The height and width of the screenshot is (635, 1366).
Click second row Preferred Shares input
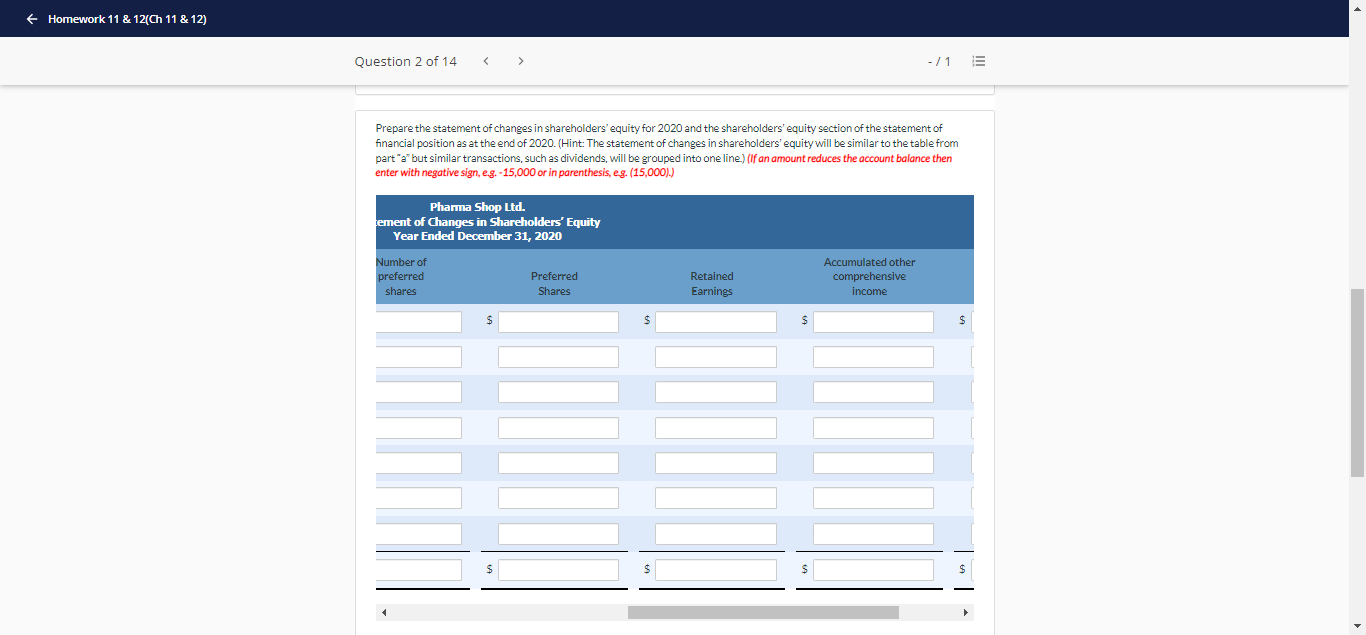(x=558, y=357)
